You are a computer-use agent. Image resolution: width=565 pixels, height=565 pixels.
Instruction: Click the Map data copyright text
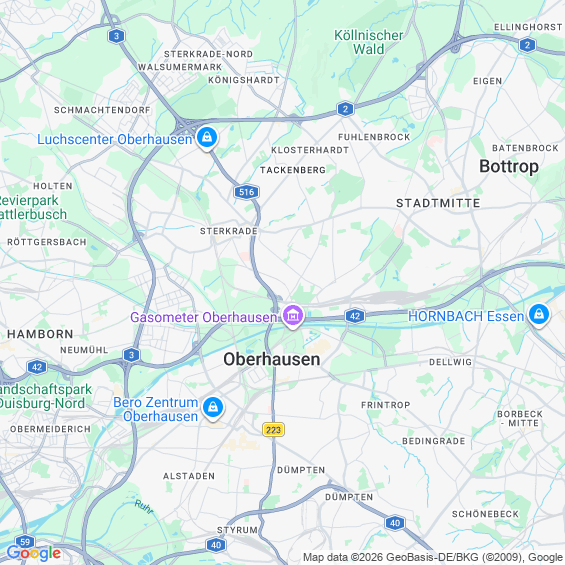click(x=433, y=558)
